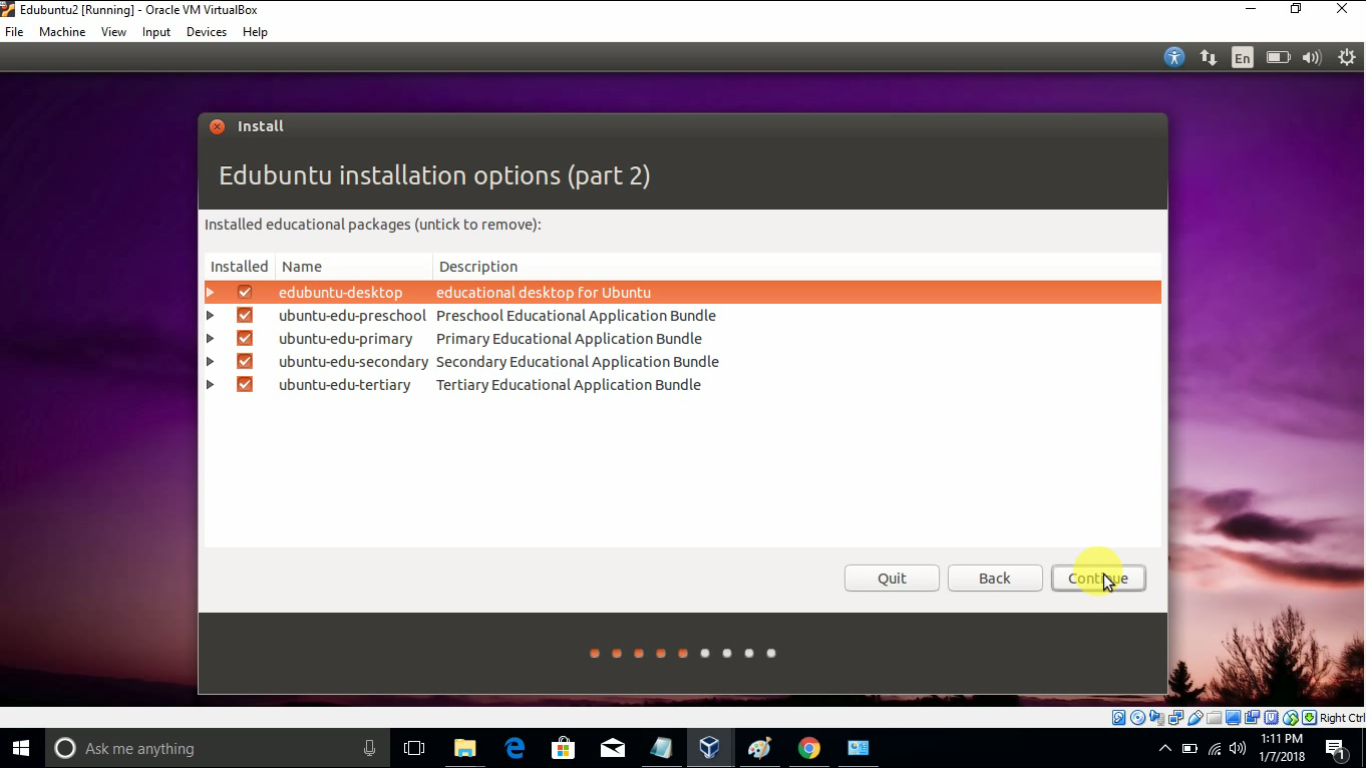Click the VirtualBox hard disk activity icon
The width and height of the screenshot is (1366, 768).
point(1119,718)
